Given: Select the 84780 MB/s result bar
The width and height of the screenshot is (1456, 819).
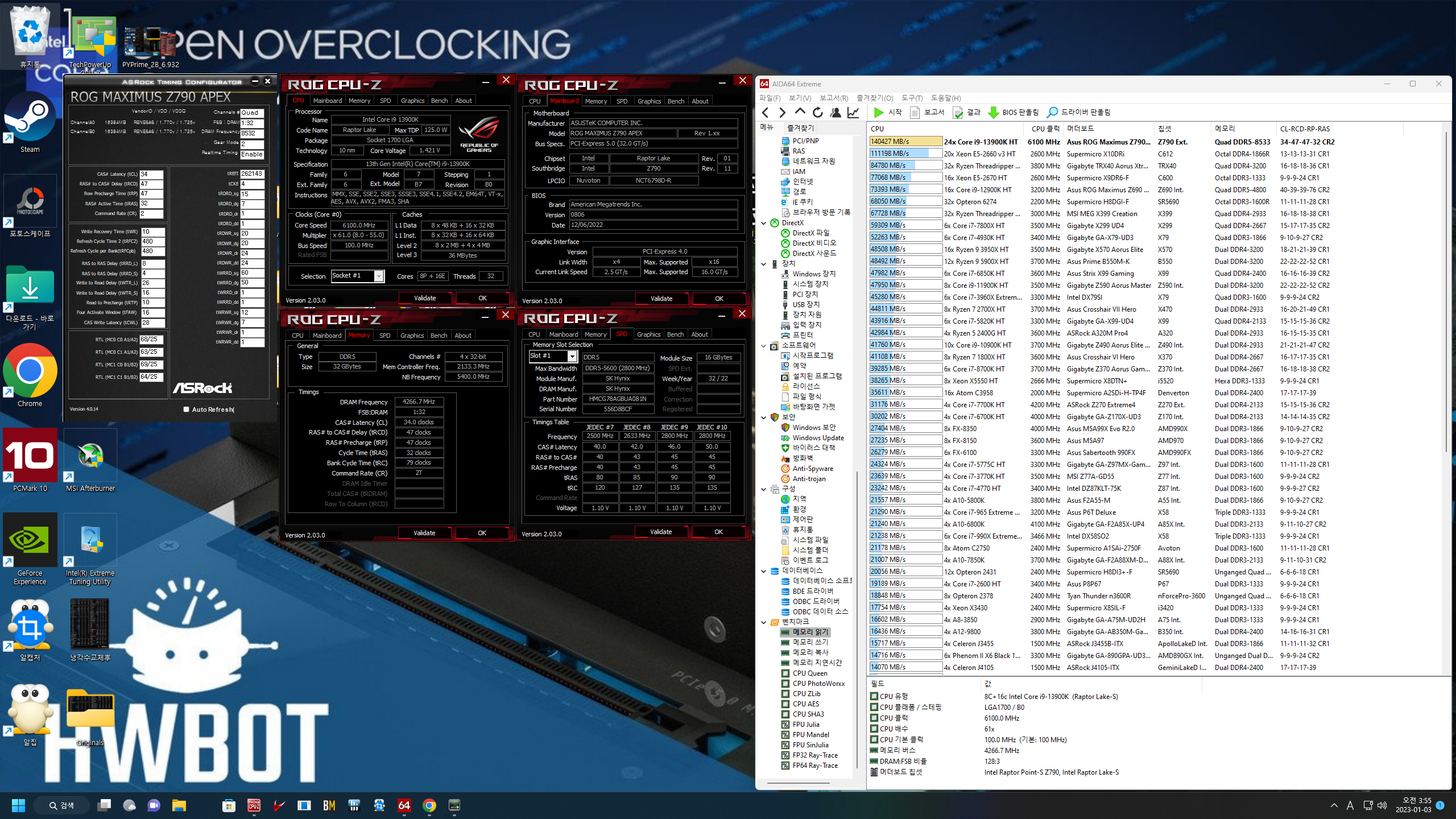Looking at the screenshot, I should [x=905, y=166].
